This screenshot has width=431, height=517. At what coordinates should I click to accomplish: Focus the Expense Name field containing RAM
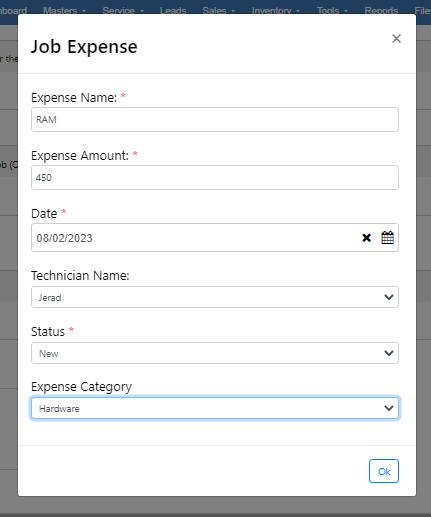215,119
